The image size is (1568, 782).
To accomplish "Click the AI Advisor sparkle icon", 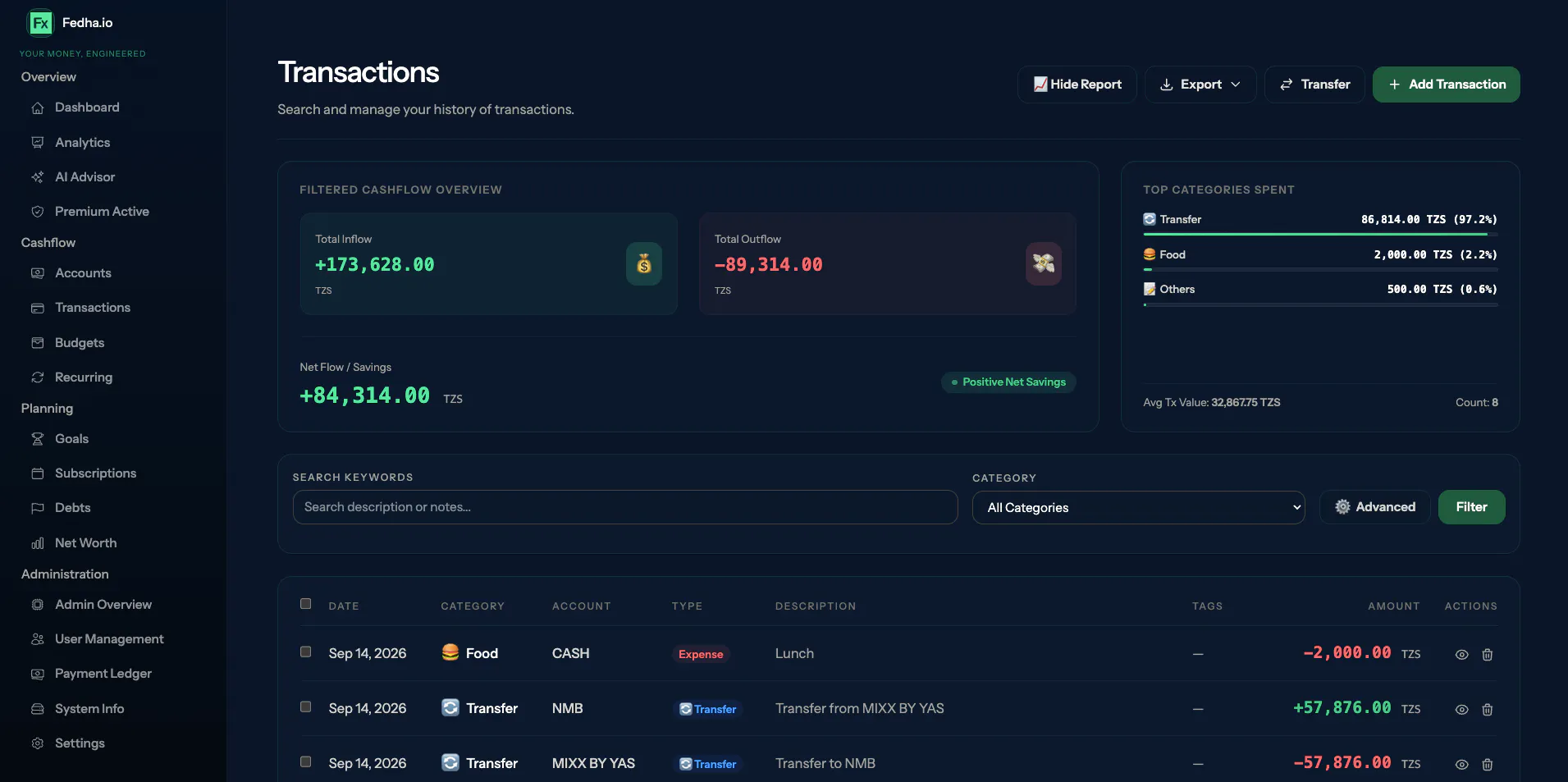I will click(x=38, y=177).
